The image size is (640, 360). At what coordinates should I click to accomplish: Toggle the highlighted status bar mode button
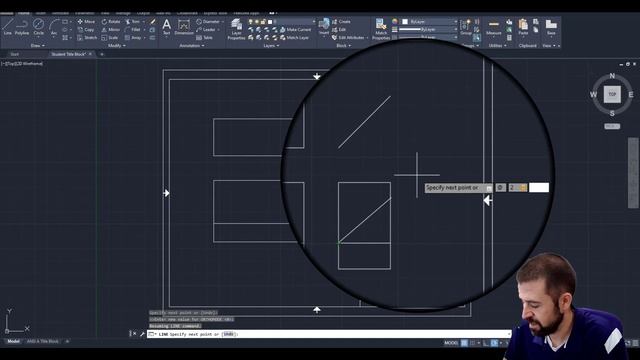tap(494, 343)
